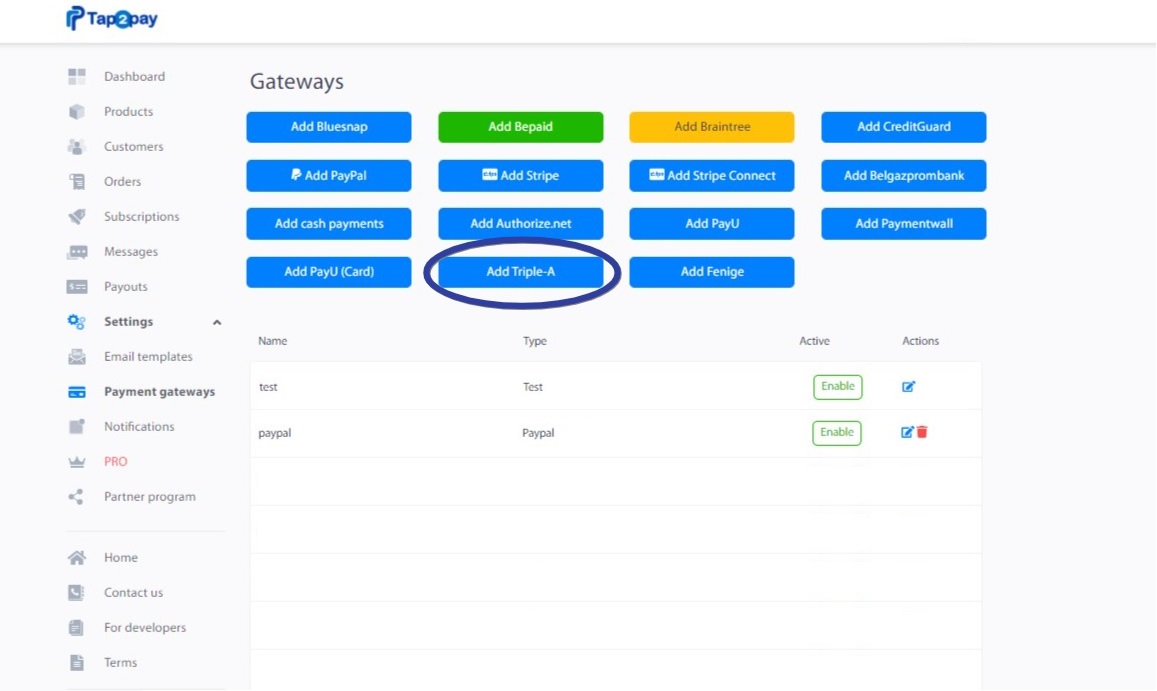1157x691 pixels.
Task: Click the Terms page icon
Action: click(x=77, y=662)
